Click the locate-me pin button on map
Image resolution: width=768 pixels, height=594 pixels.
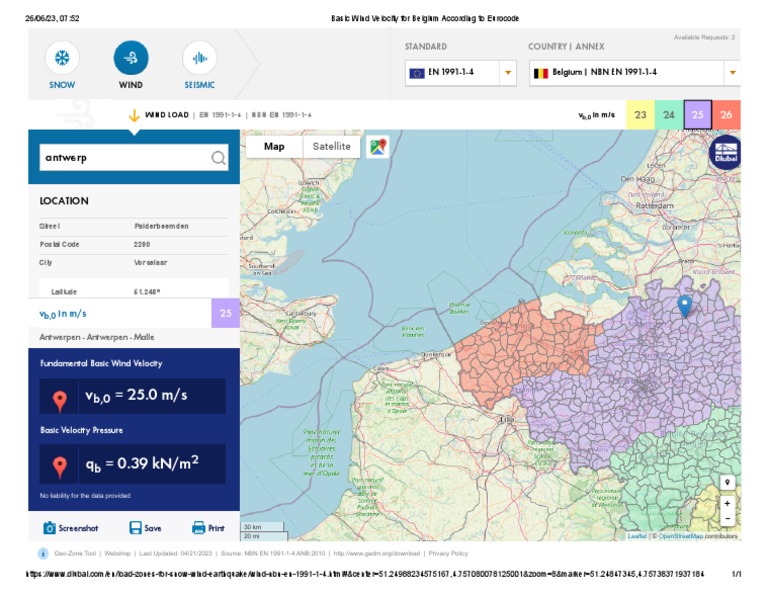pyautogui.click(x=727, y=483)
